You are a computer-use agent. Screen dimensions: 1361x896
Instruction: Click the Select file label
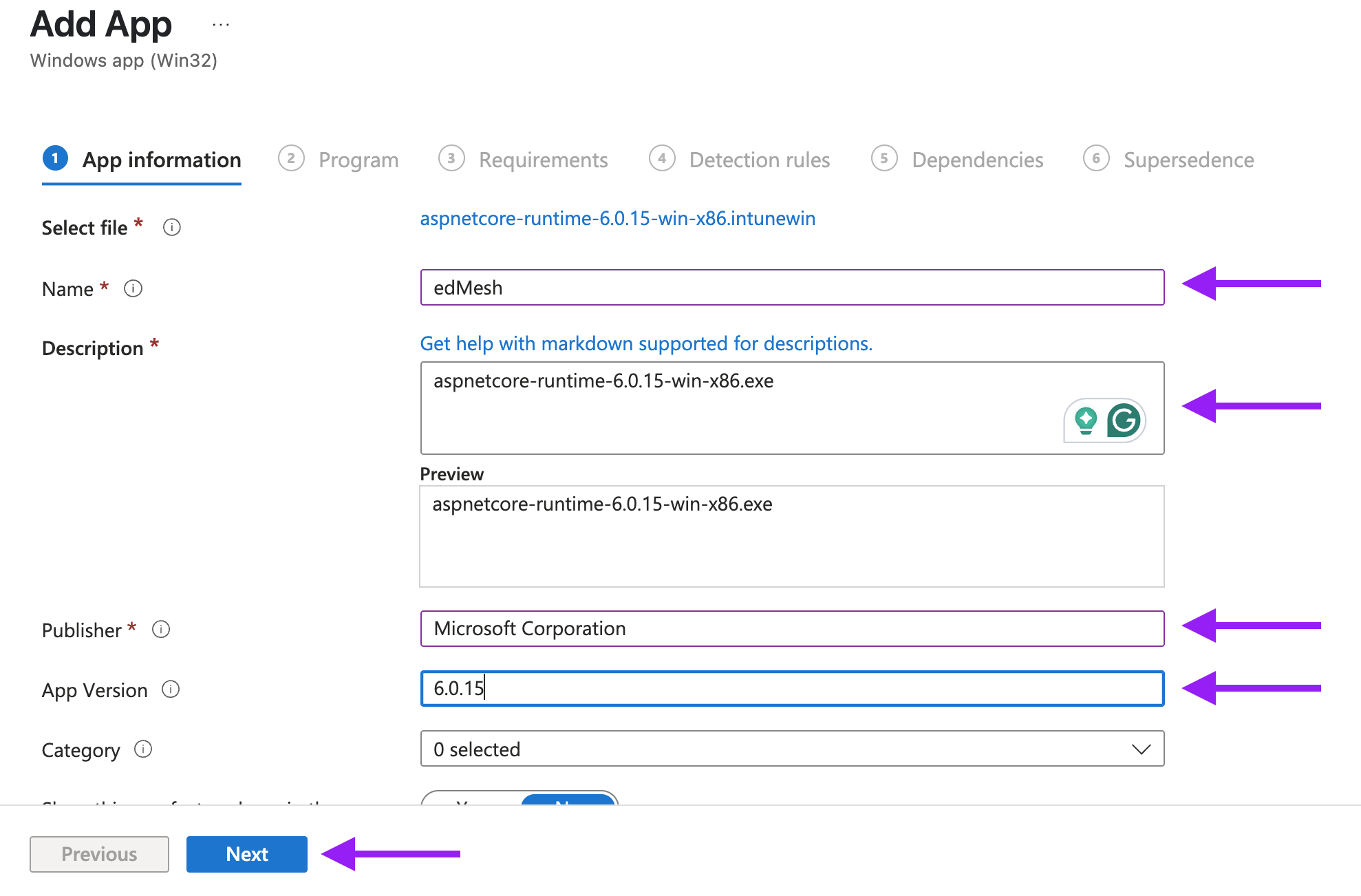(85, 228)
